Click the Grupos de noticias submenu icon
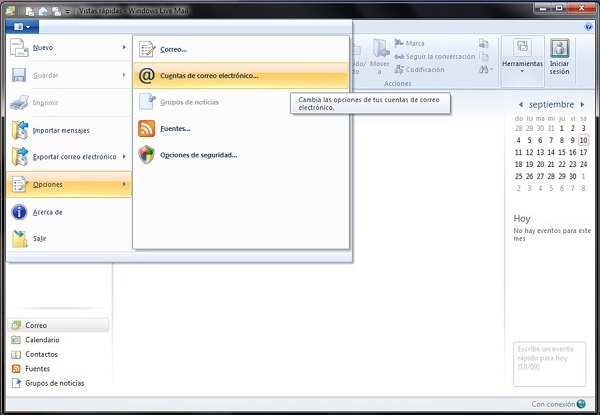The image size is (600, 415). [147, 102]
